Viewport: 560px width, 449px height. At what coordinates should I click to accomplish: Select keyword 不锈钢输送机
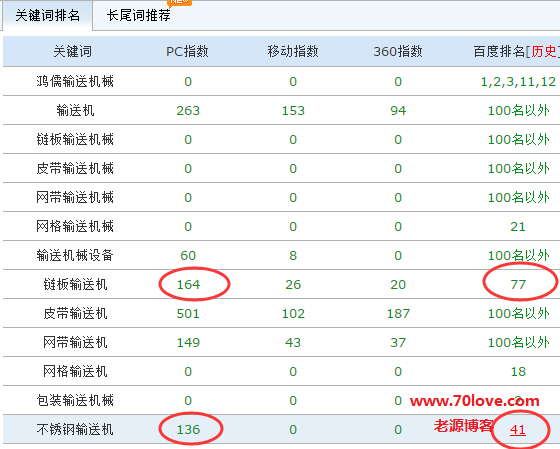(75, 429)
